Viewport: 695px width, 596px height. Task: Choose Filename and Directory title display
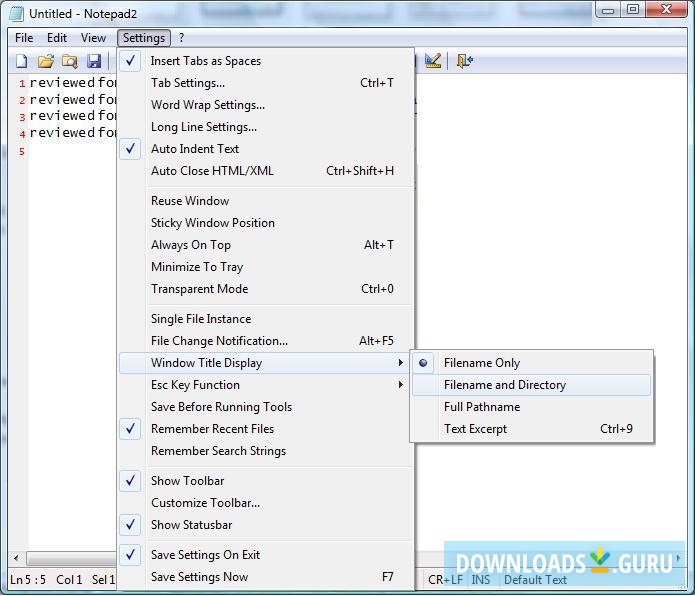pos(532,385)
